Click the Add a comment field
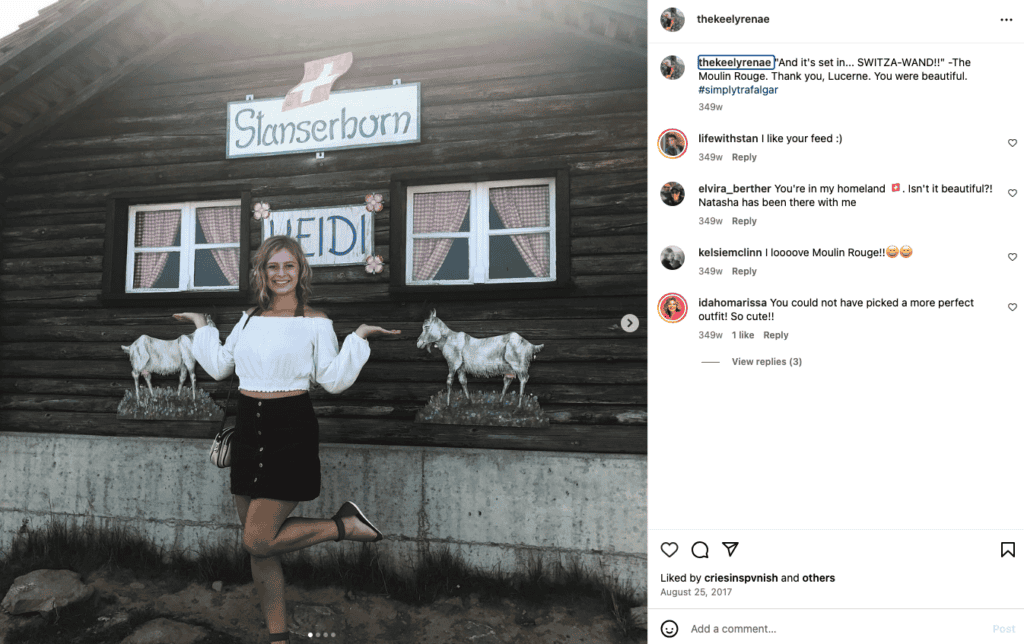Image resolution: width=1024 pixels, height=644 pixels. coord(836,628)
